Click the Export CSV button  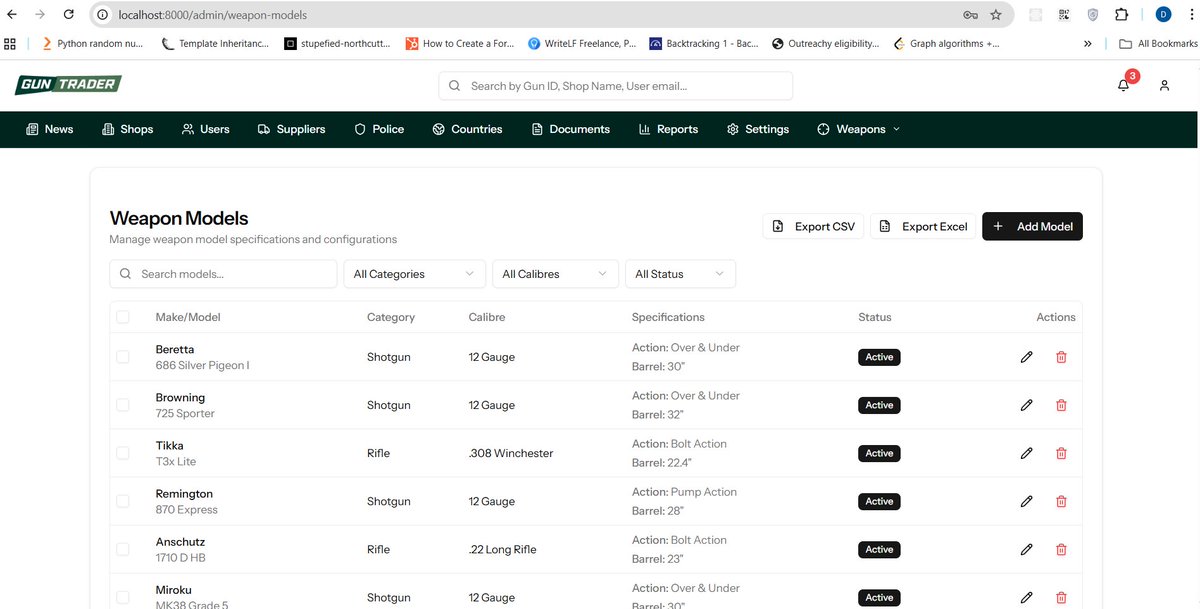pos(814,226)
